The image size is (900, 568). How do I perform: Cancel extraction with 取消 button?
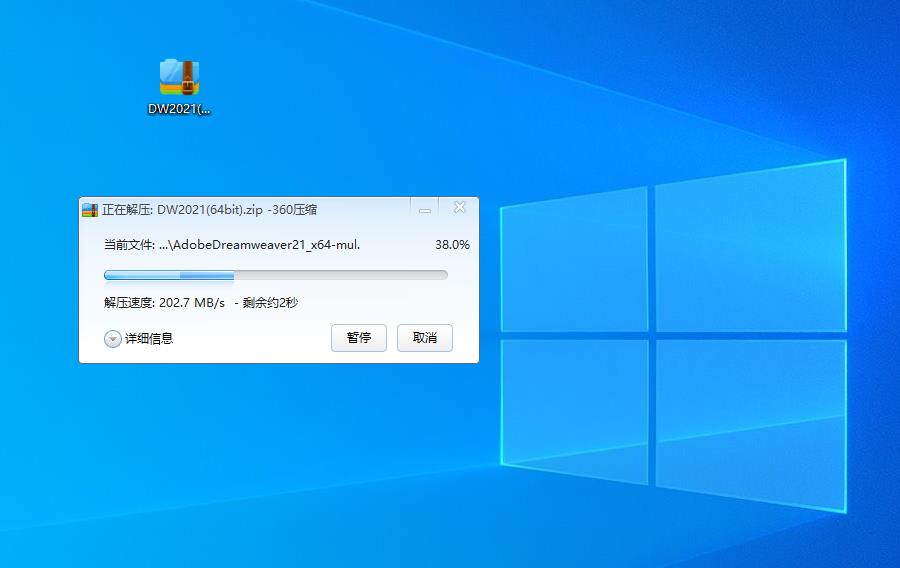pyautogui.click(x=425, y=338)
